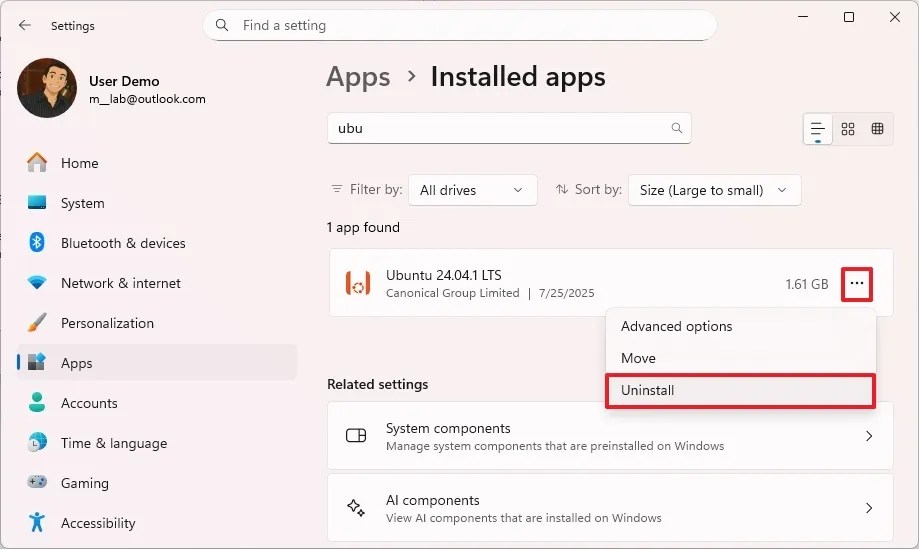
Task: Open AI components settings
Action: coord(610,508)
